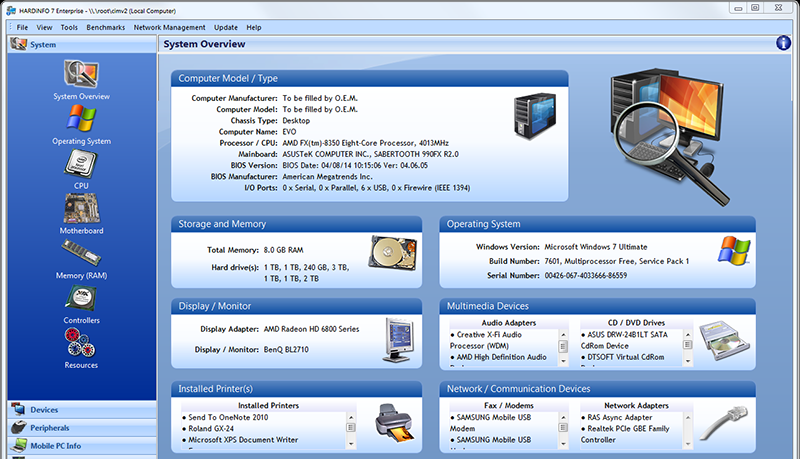Click the monitor icon in Display panel

point(399,340)
